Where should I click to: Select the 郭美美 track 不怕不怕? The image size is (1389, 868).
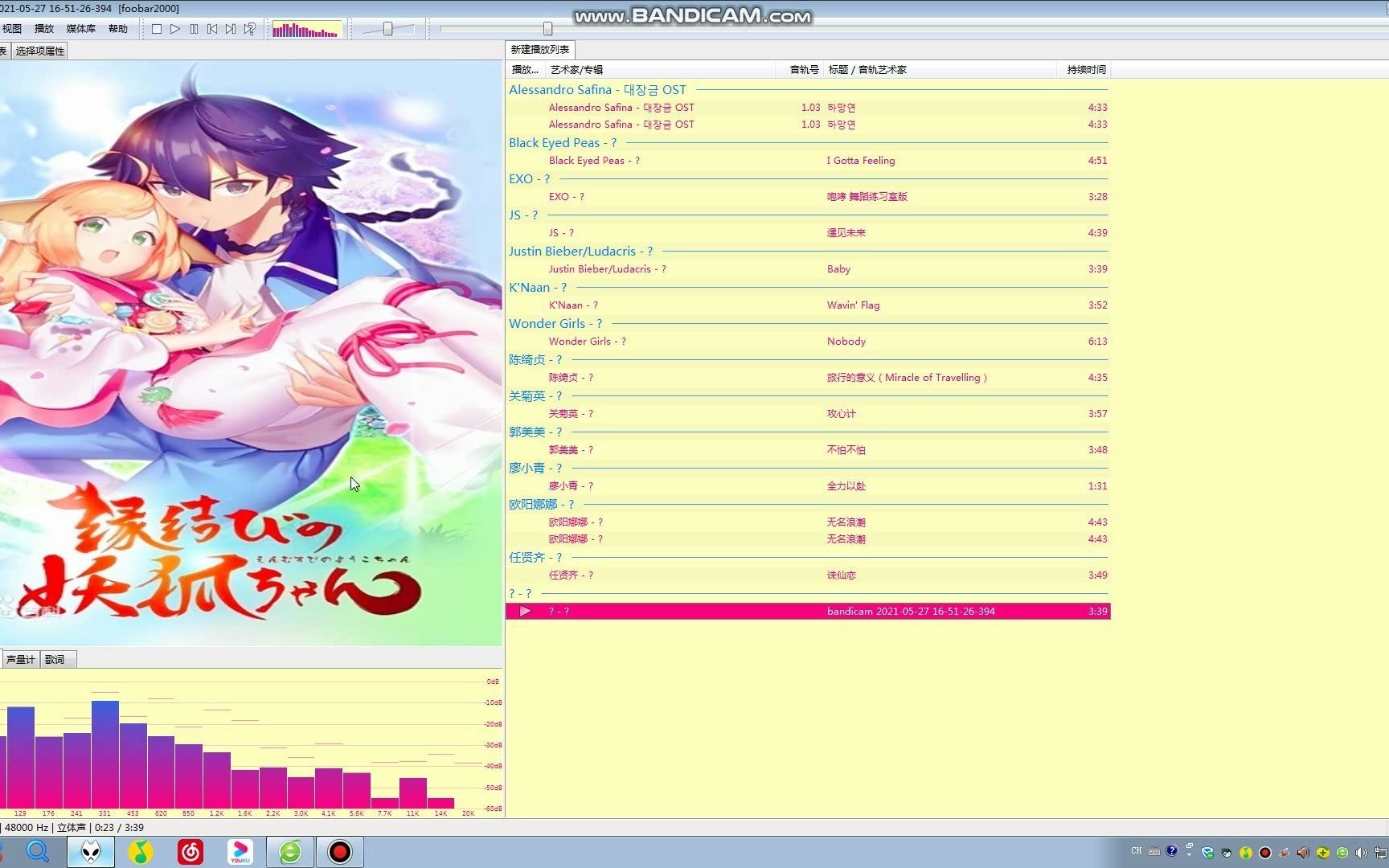(x=808, y=450)
